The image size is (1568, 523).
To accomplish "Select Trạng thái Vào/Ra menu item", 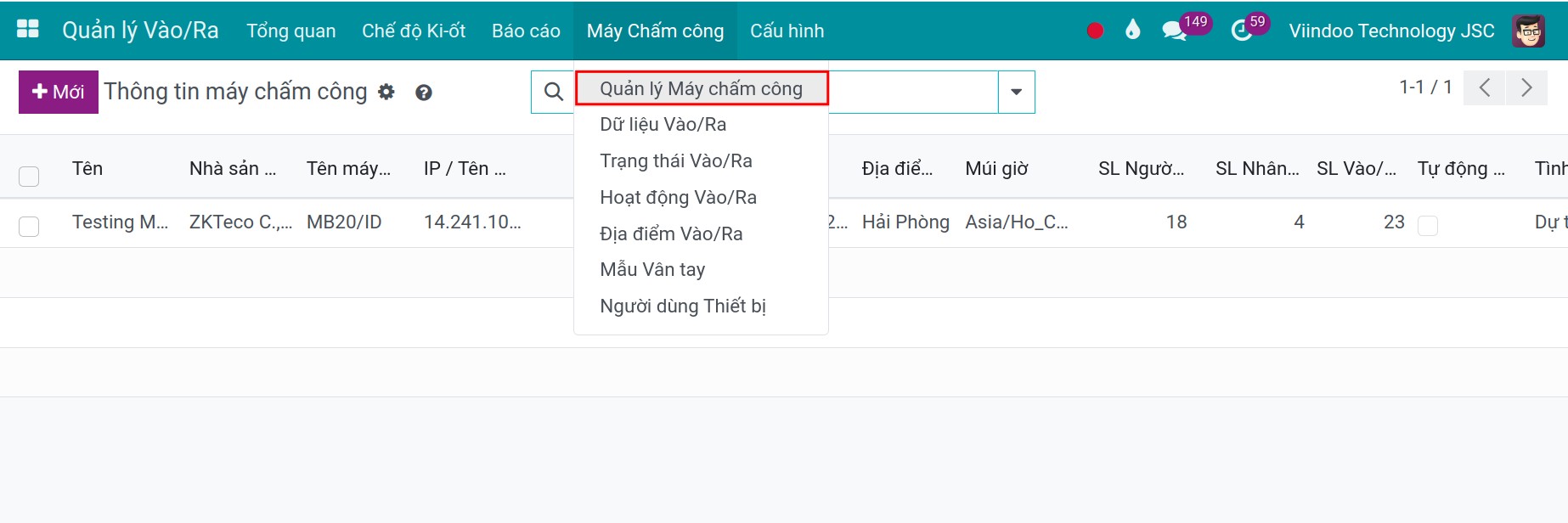I will coord(702,161).
